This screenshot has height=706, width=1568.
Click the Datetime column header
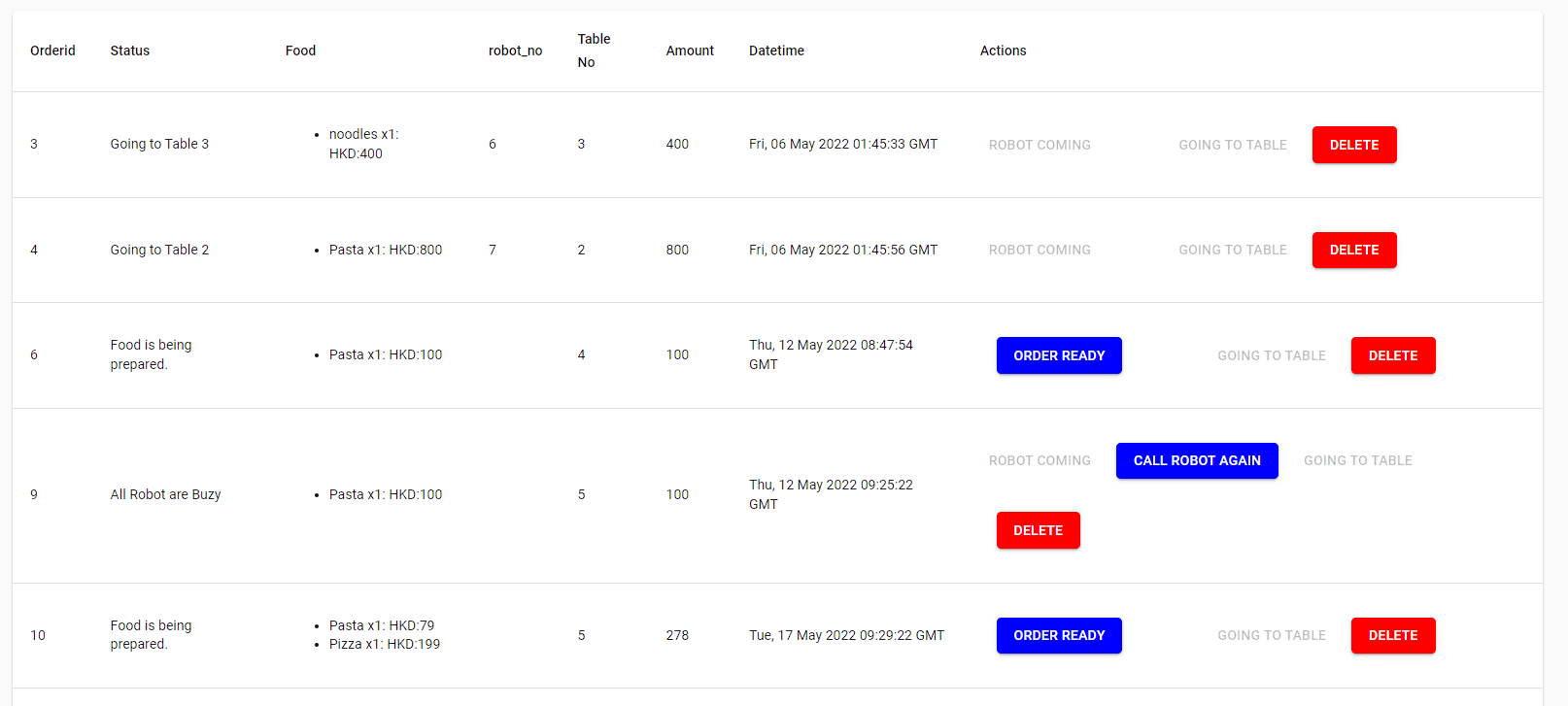pos(776,50)
